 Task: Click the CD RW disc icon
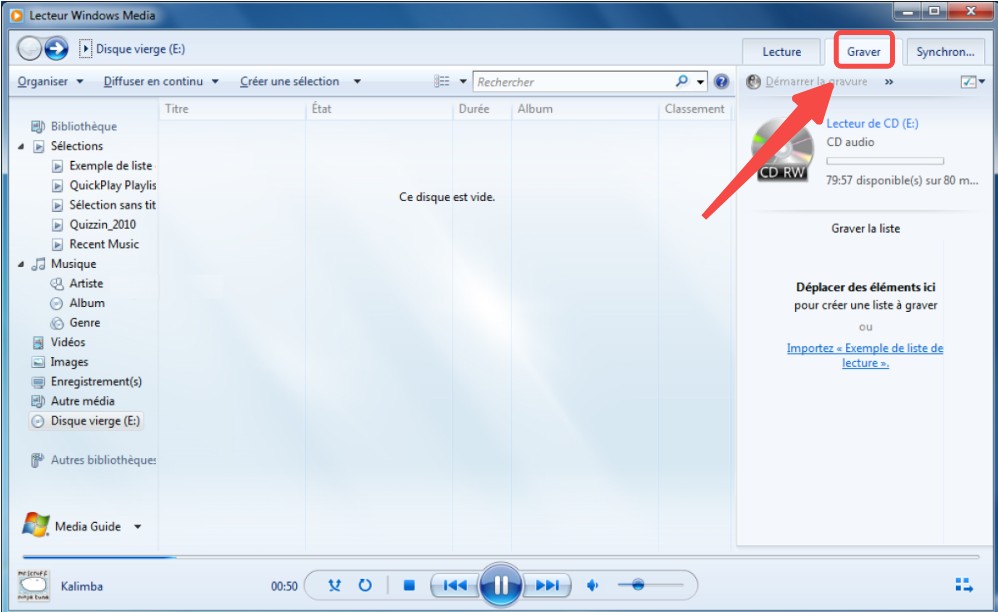click(783, 151)
